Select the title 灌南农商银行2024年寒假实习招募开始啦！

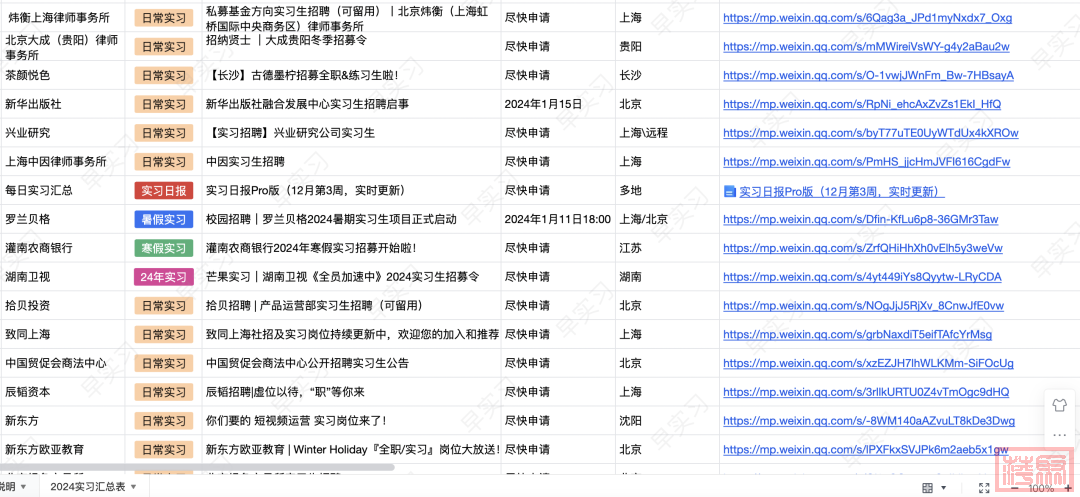point(311,248)
